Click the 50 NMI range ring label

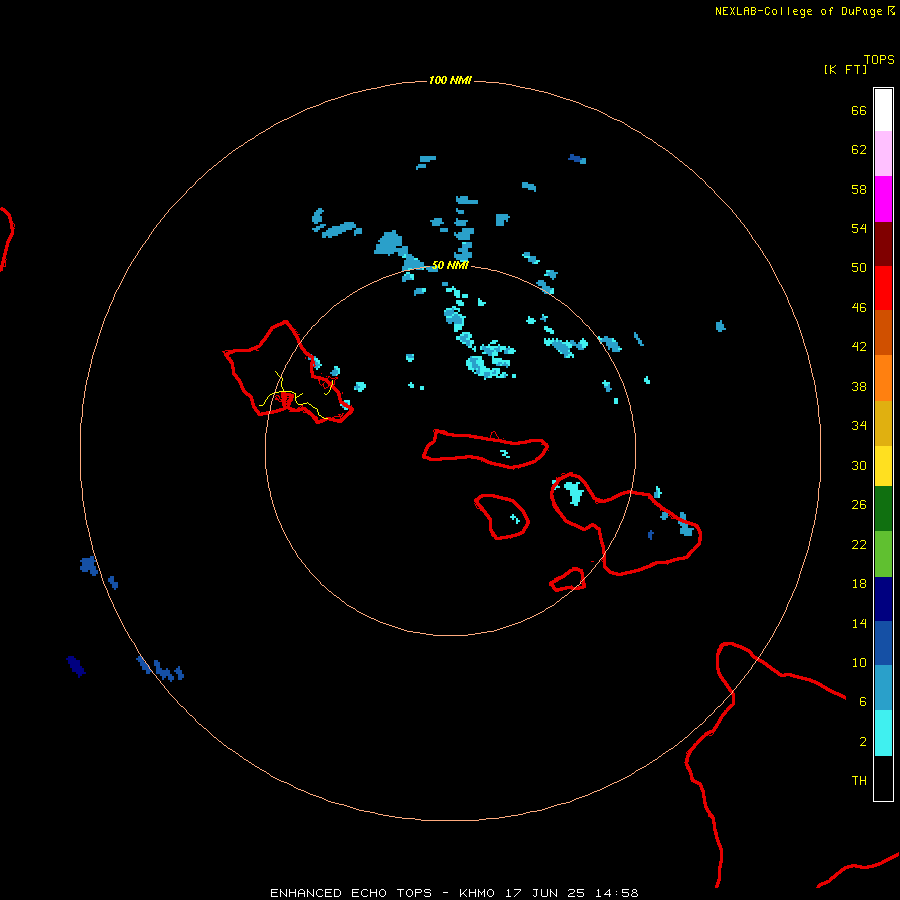click(x=449, y=265)
